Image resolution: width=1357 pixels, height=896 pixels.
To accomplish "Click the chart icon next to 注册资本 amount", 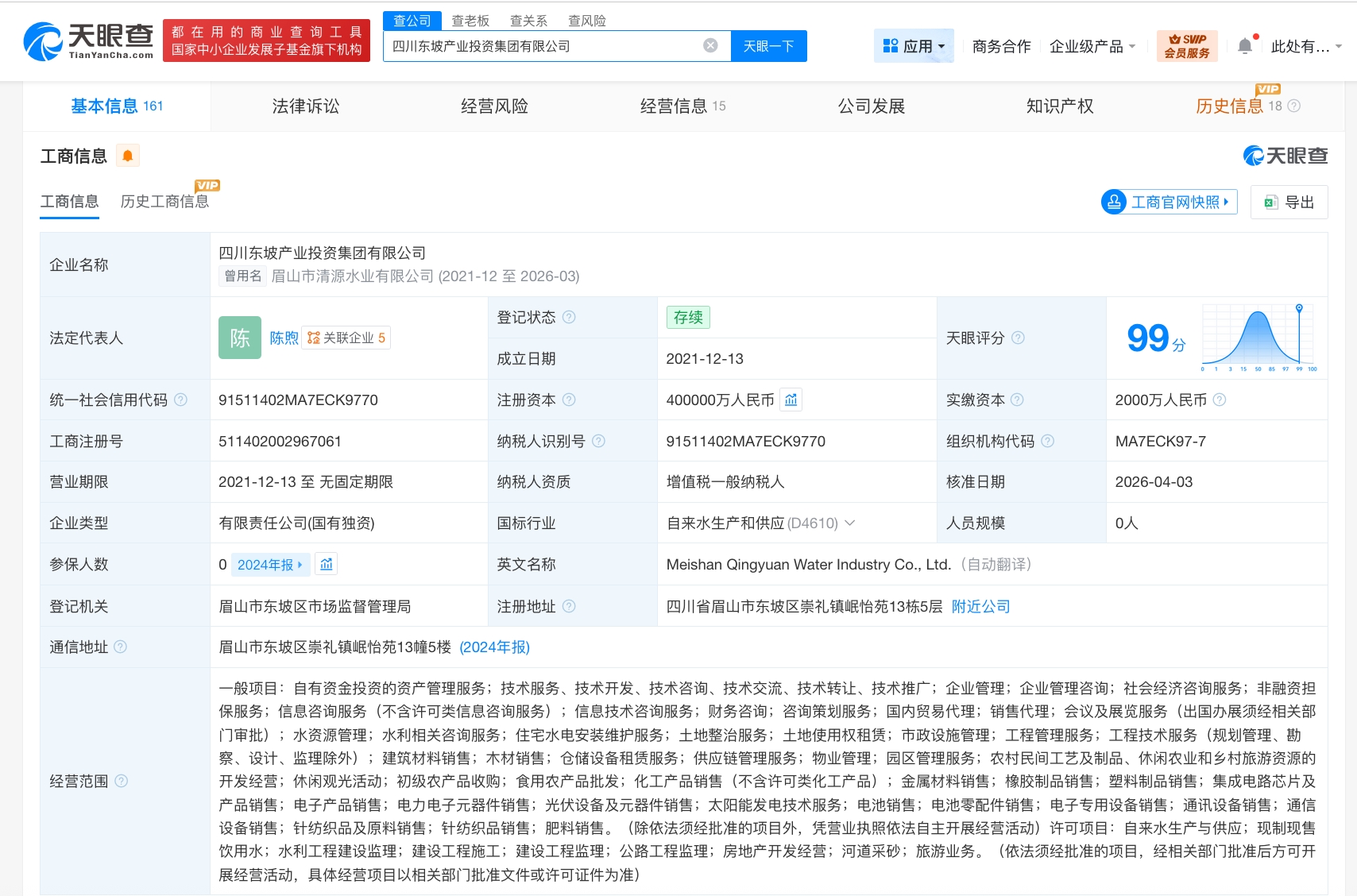I will [x=791, y=400].
